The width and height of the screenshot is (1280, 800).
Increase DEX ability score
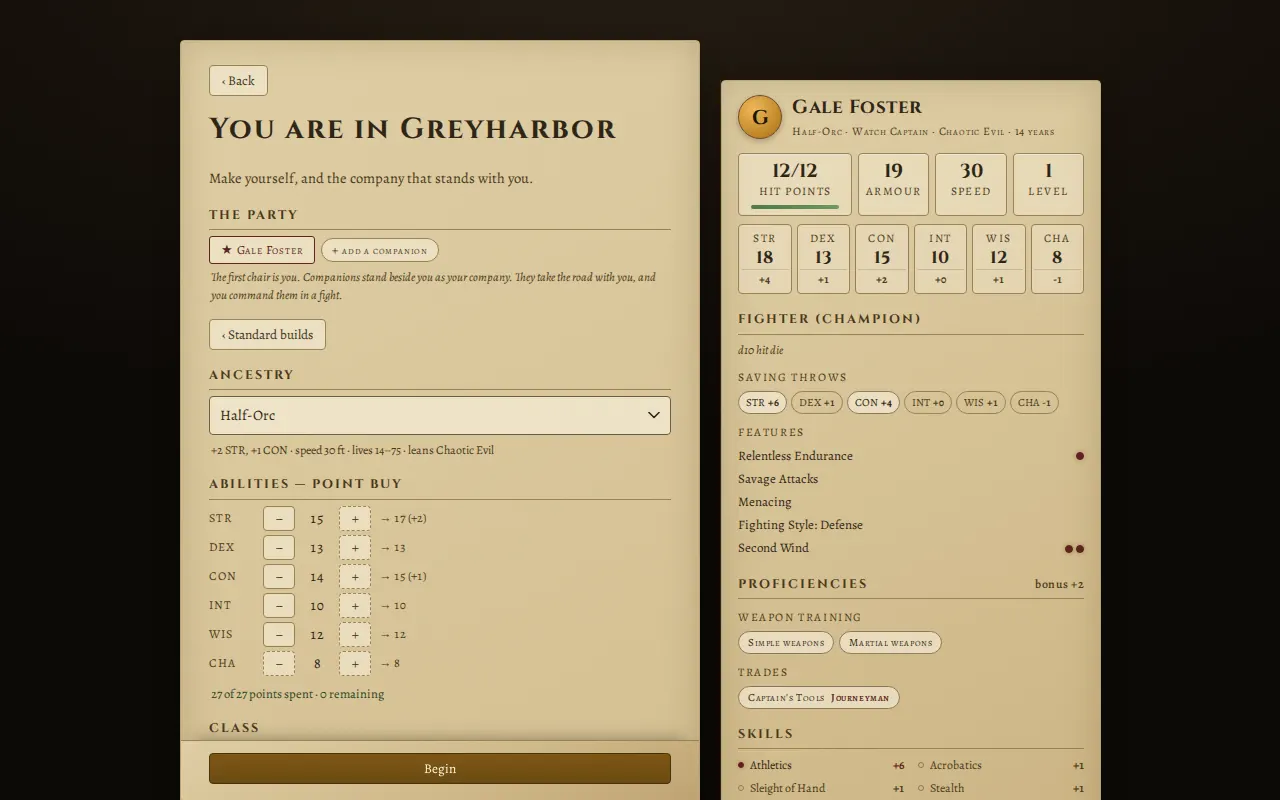355,548
